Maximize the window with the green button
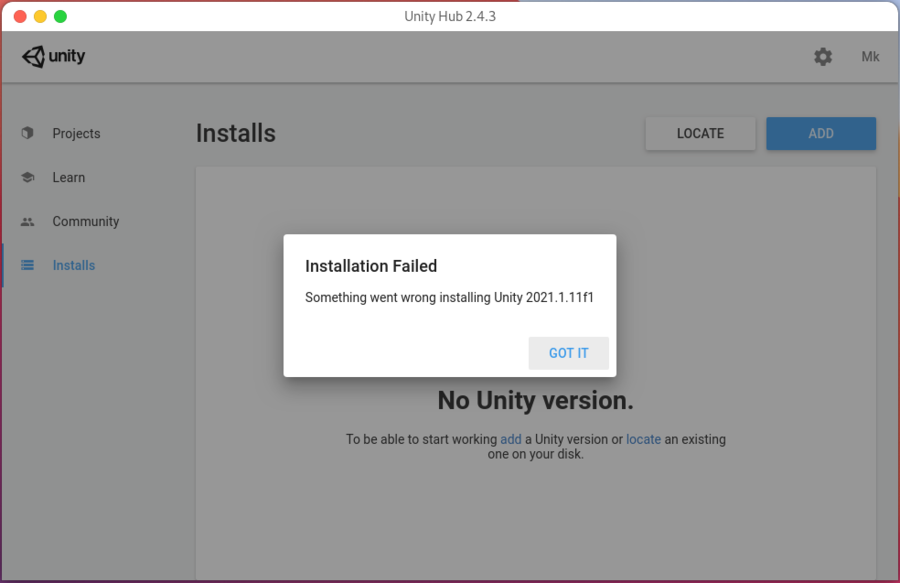This screenshot has height=583, width=900. [x=60, y=16]
